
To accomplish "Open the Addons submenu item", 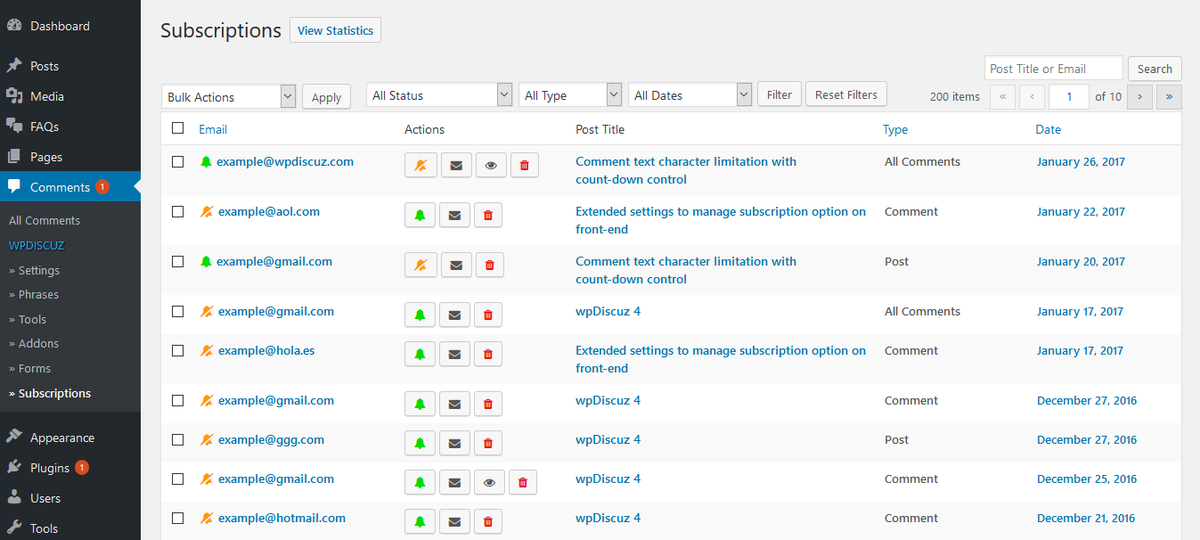I will pyautogui.click(x=33, y=343).
